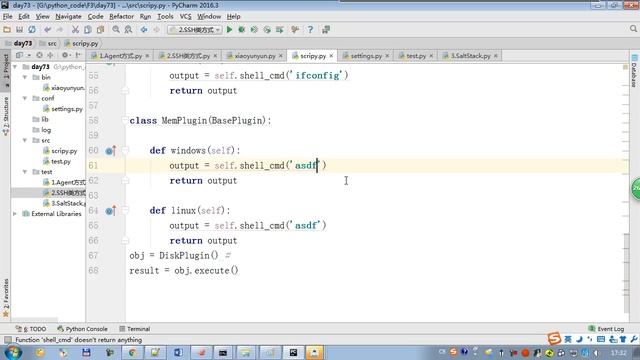Click the Run with Coverage icon
This screenshot has height=360, width=640.
[x=254, y=29]
